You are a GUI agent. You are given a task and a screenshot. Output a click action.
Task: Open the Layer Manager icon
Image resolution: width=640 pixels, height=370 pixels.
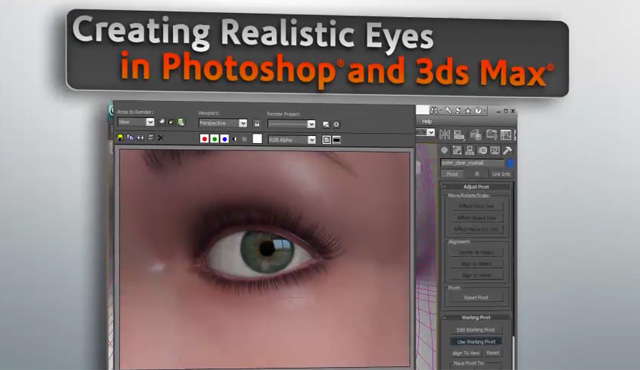tap(476, 135)
